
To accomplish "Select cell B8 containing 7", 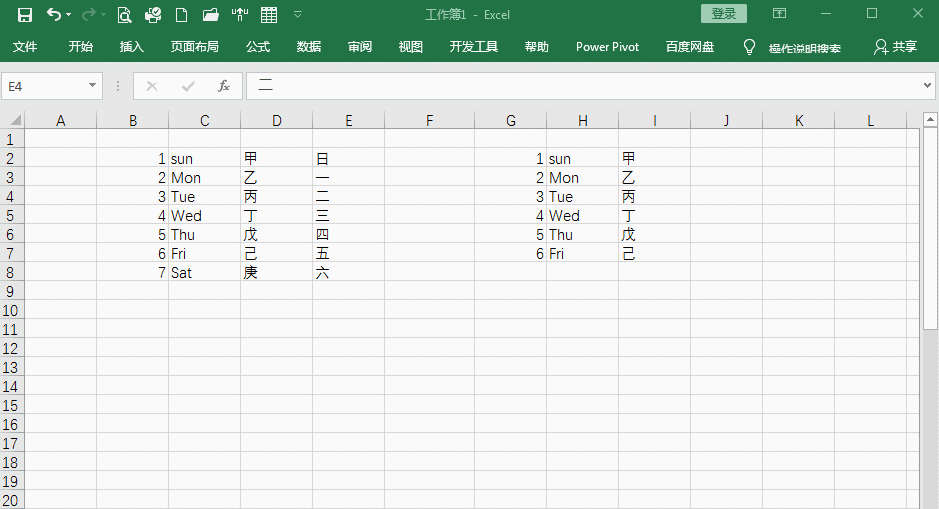I will [x=133, y=272].
